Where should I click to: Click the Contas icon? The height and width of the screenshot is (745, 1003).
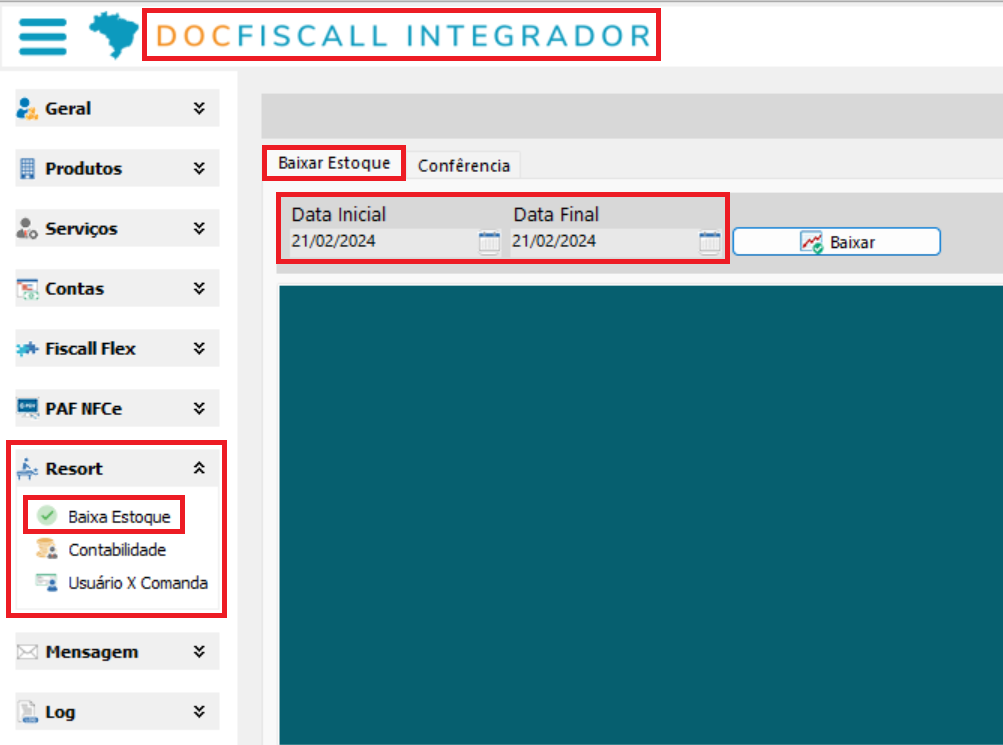click(x=28, y=289)
